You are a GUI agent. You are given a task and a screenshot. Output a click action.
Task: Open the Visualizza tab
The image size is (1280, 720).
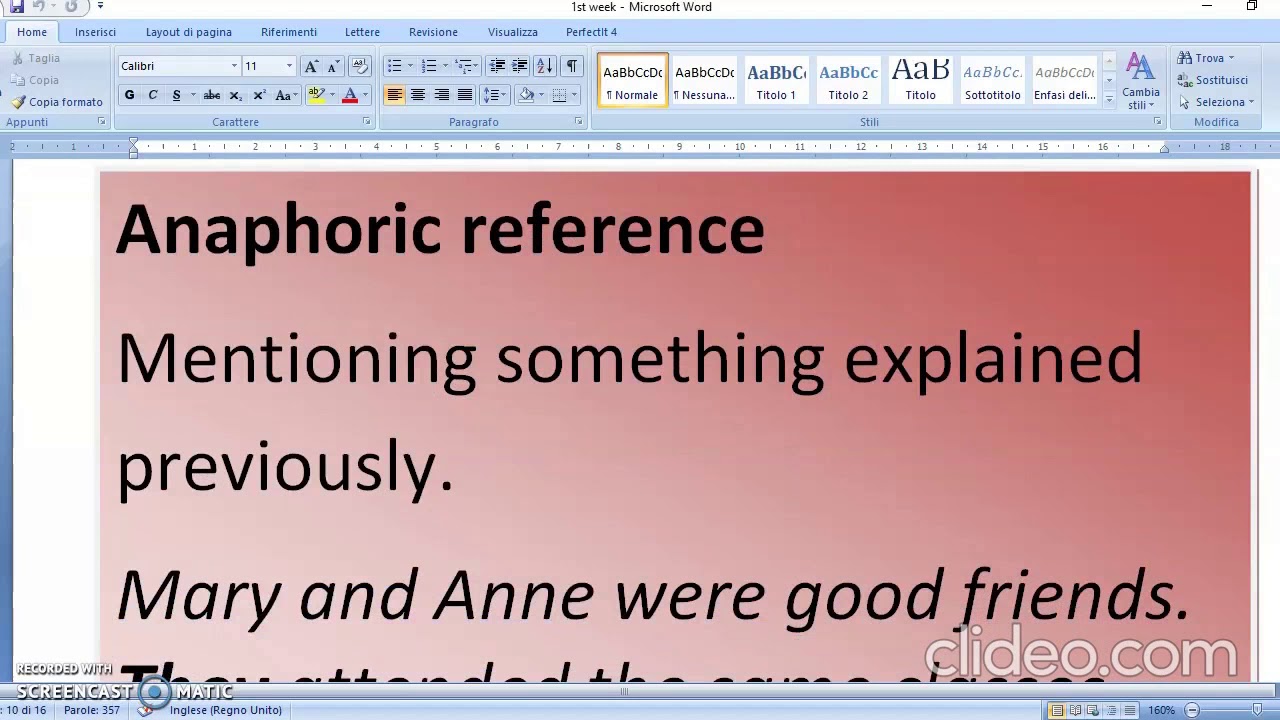click(x=513, y=32)
